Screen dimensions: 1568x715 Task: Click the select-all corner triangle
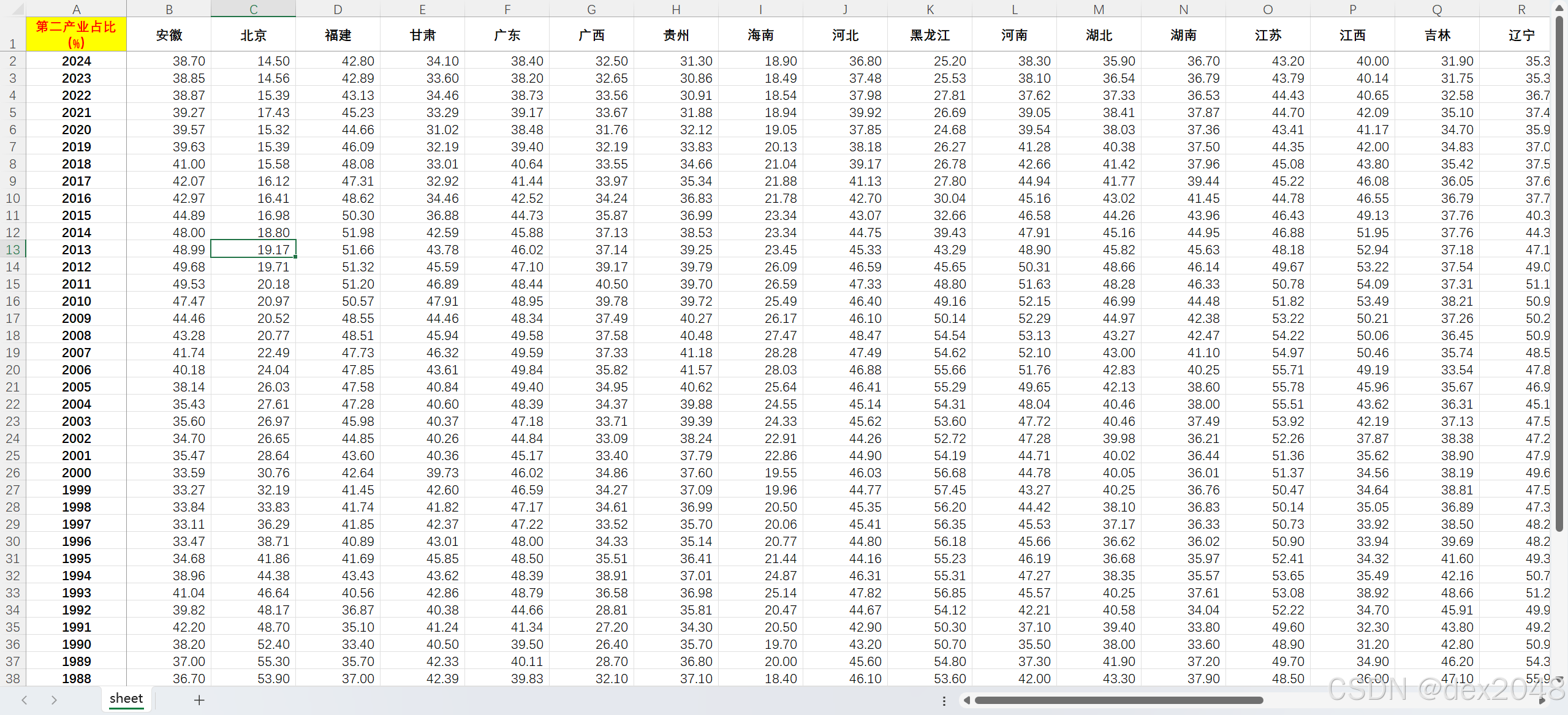(x=17, y=9)
